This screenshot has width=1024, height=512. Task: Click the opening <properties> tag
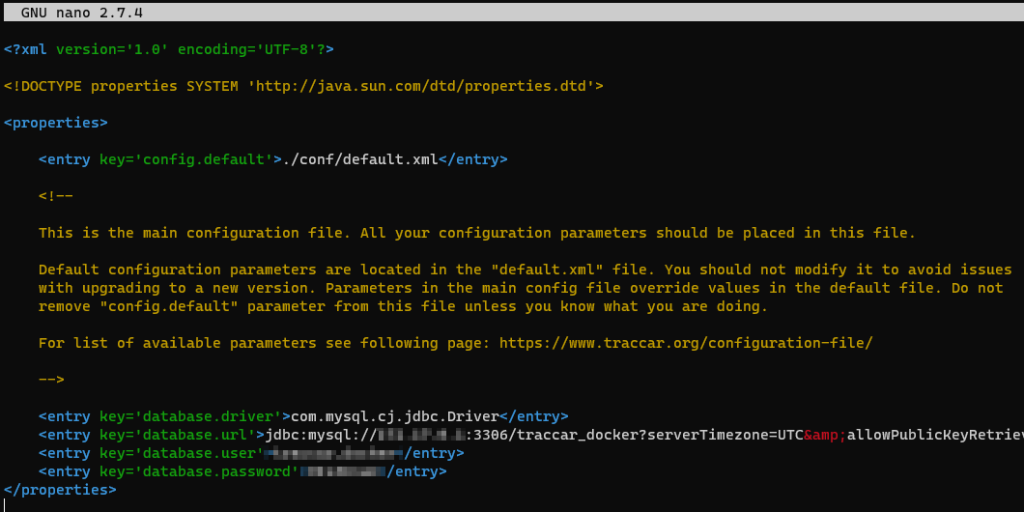tap(56, 123)
